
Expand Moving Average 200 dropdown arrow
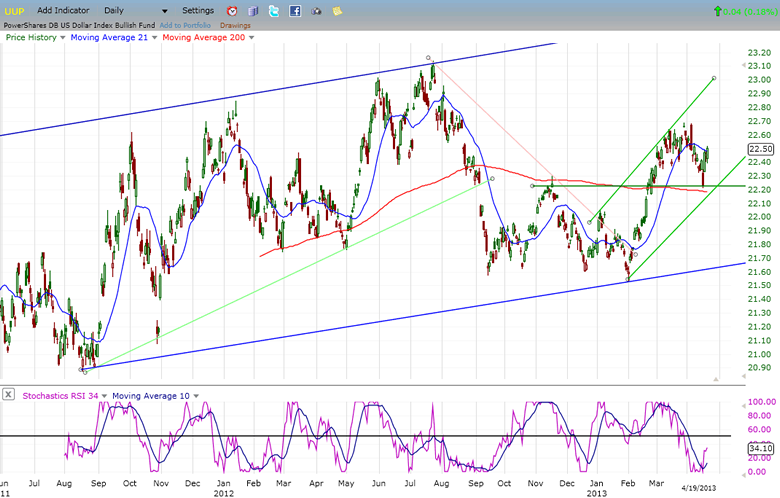coord(249,37)
